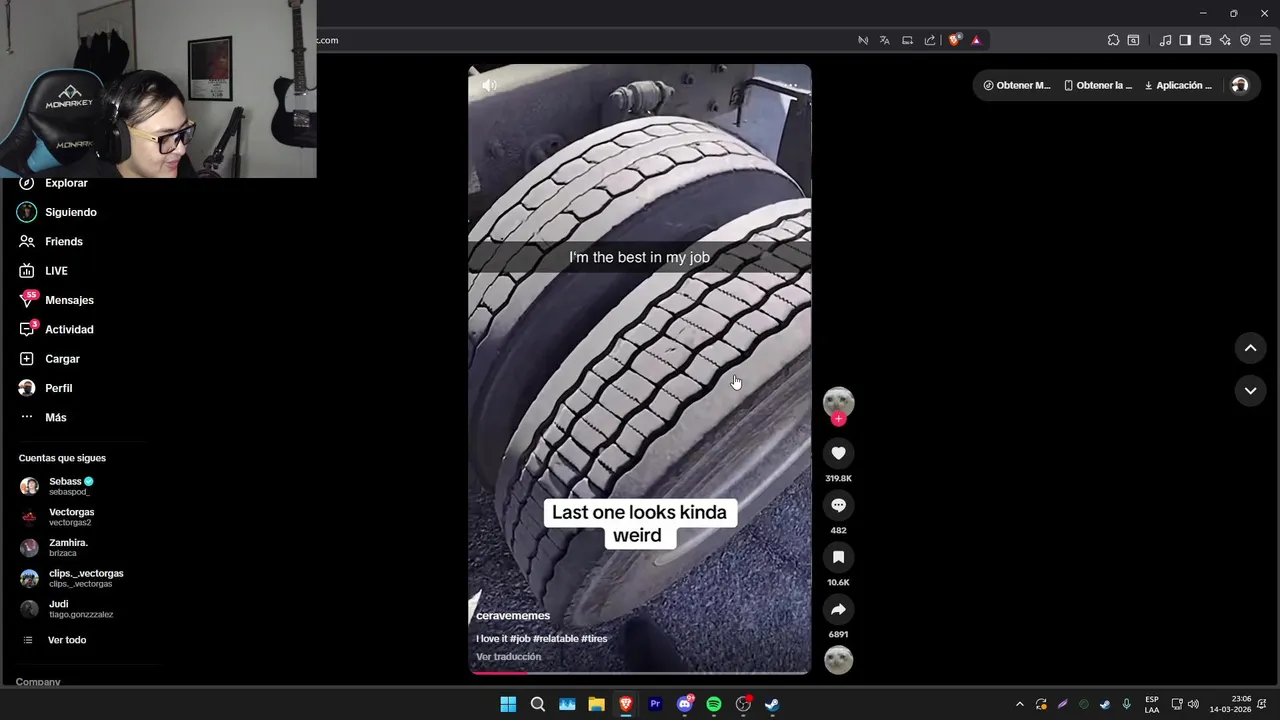Open the spinning sound disc below share count

click(x=838, y=660)
